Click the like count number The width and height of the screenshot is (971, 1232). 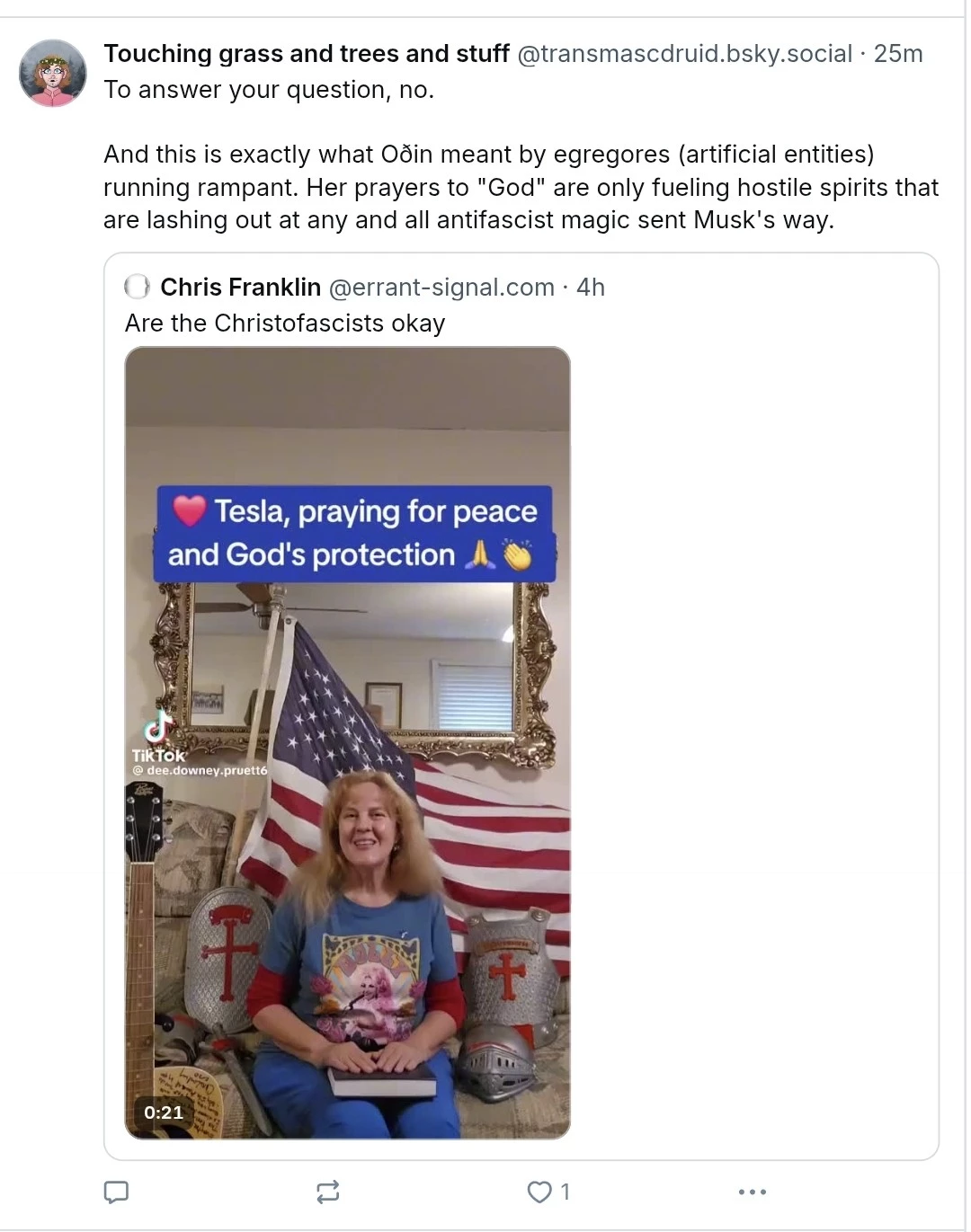565,1192
